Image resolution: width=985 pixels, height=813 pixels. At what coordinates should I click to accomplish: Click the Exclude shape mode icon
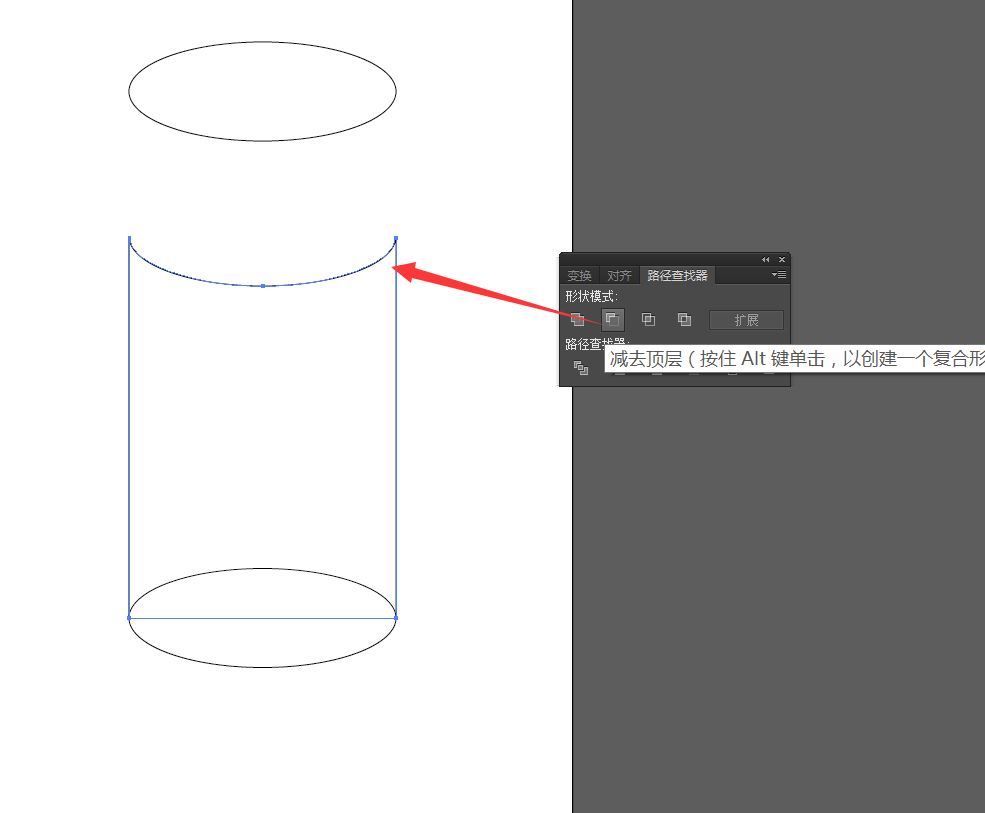click(684, 320)
